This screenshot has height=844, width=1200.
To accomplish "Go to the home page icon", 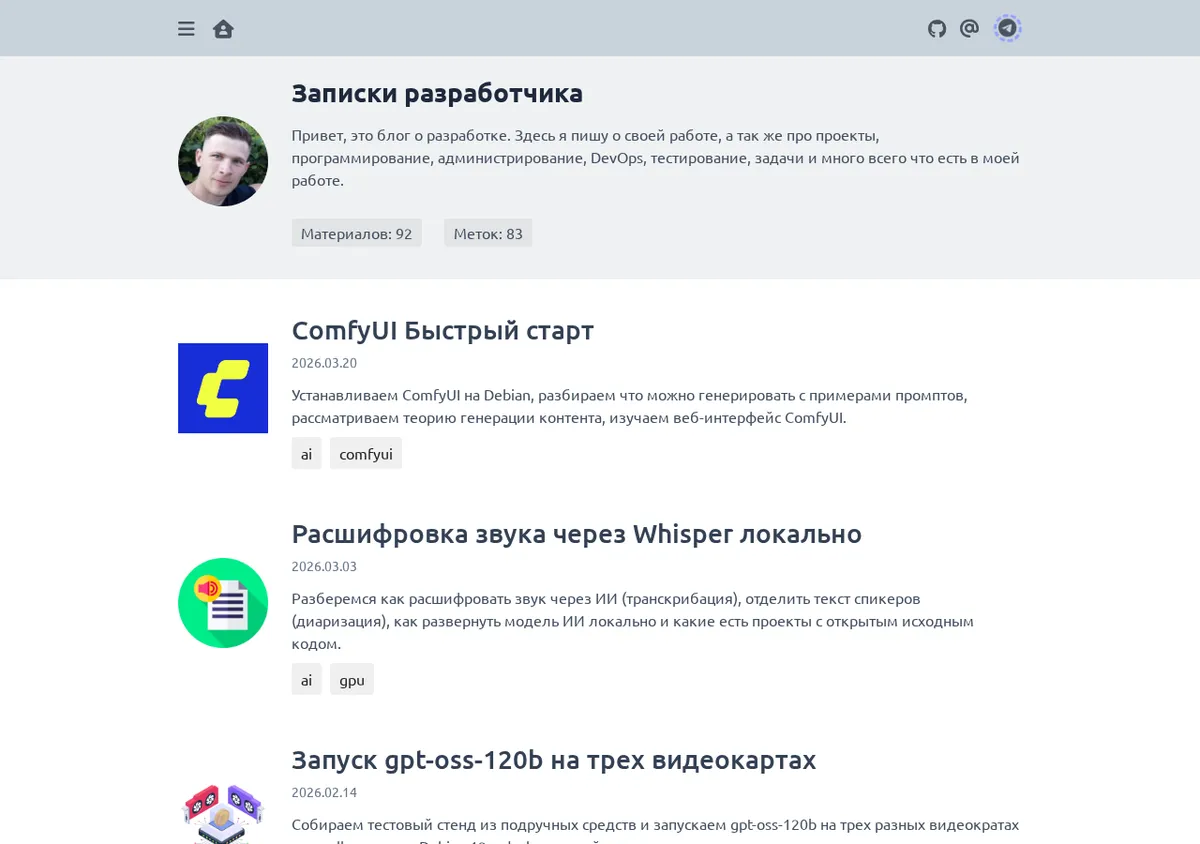I will click(223, 29).
